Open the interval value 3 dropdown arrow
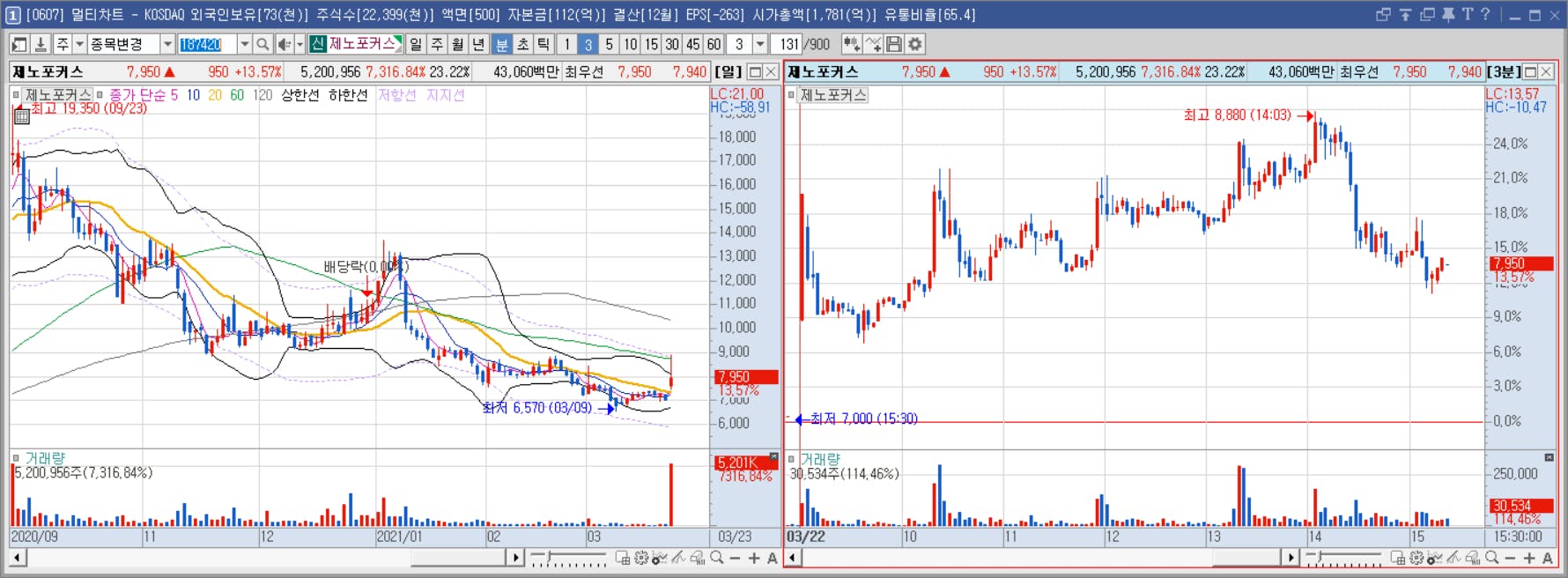This screenshot has width=1568, height=578. pyautogui.click(x=759, y=44)
